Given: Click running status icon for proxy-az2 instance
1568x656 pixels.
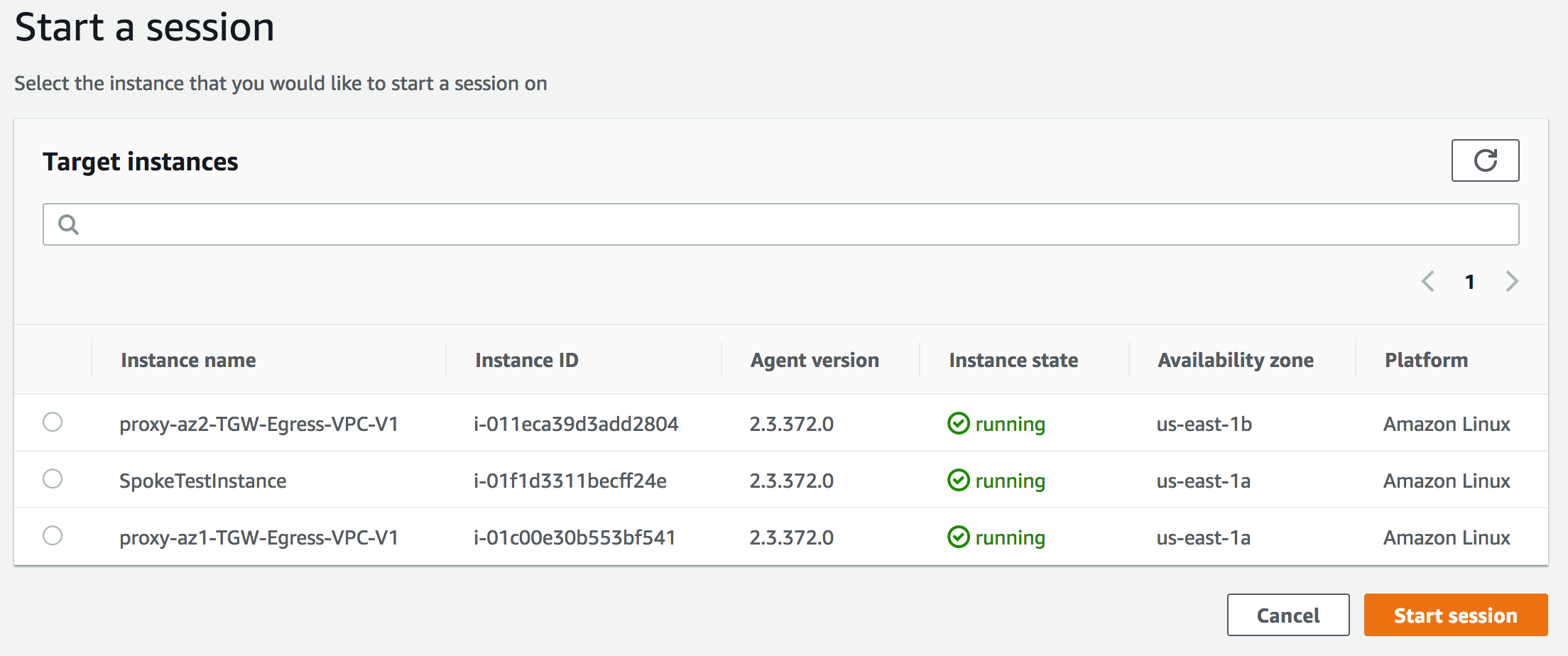Looking at the screenshot, I should pyautogui.click(x=958, y=424).
